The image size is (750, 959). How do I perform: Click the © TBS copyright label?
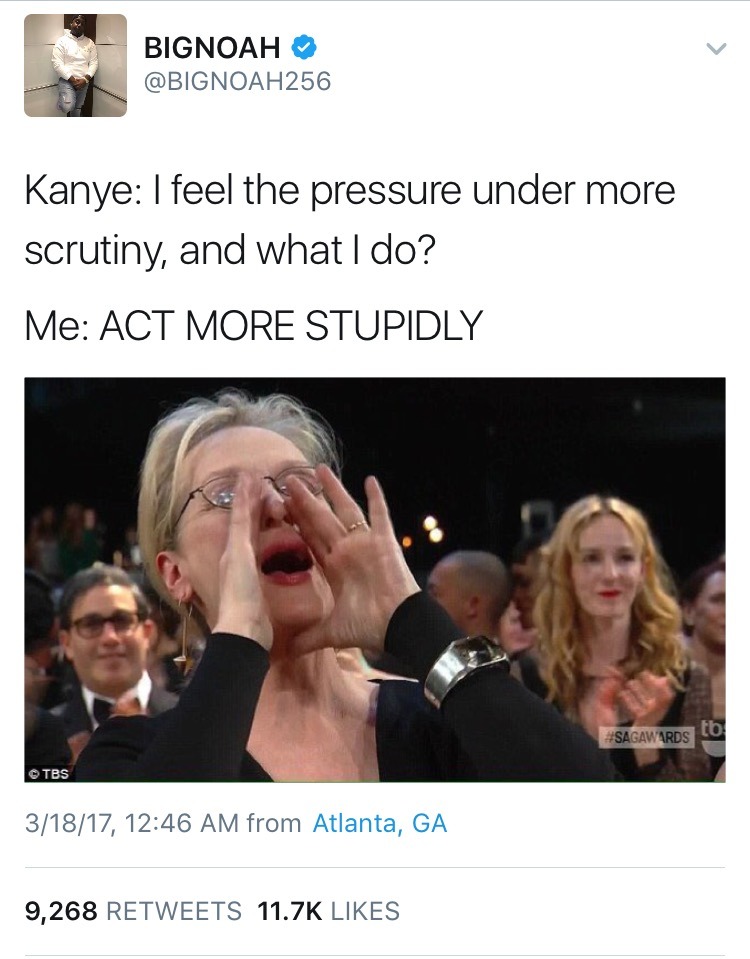click(x=50, y=773)
